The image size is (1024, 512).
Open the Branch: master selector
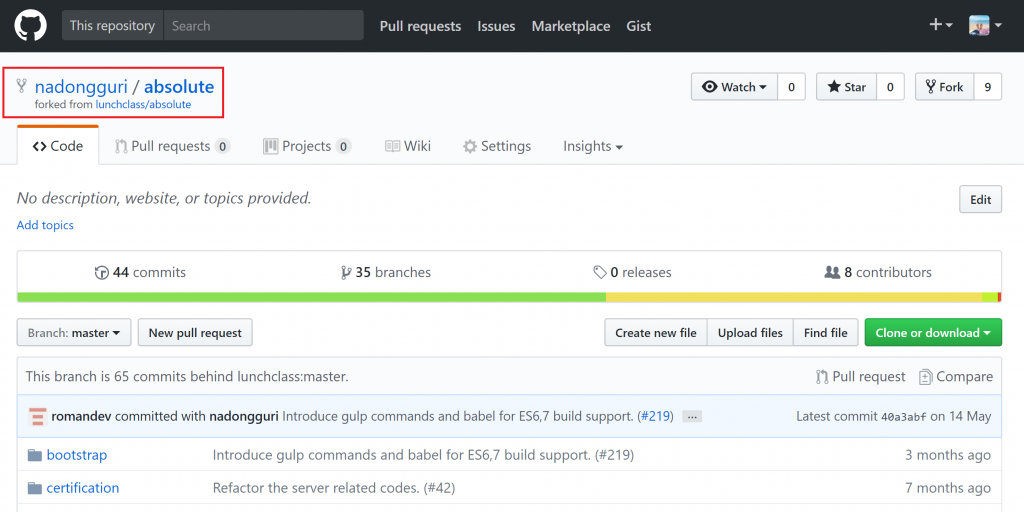74,332
